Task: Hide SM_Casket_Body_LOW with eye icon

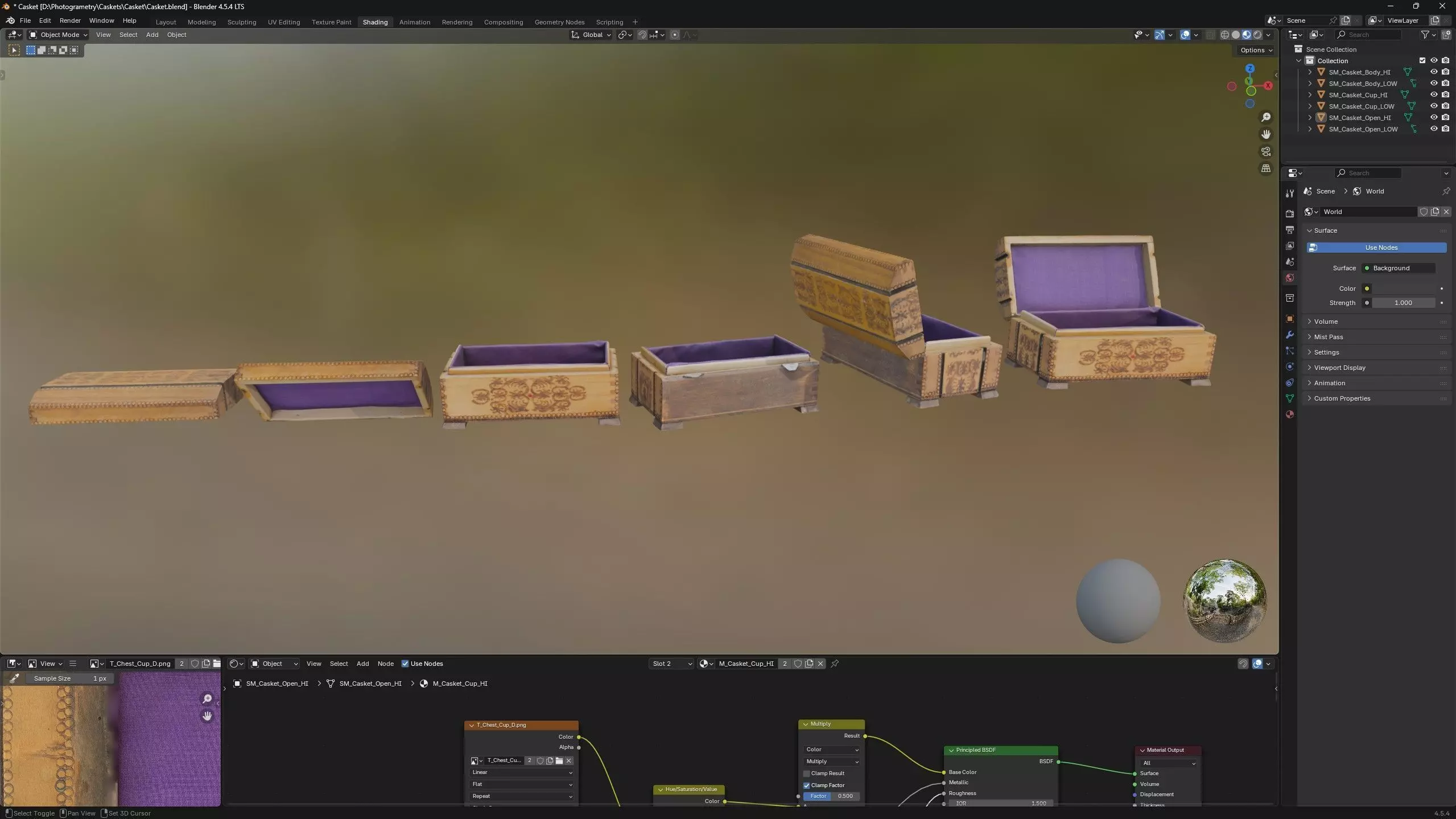Action: click(1434, 84)
